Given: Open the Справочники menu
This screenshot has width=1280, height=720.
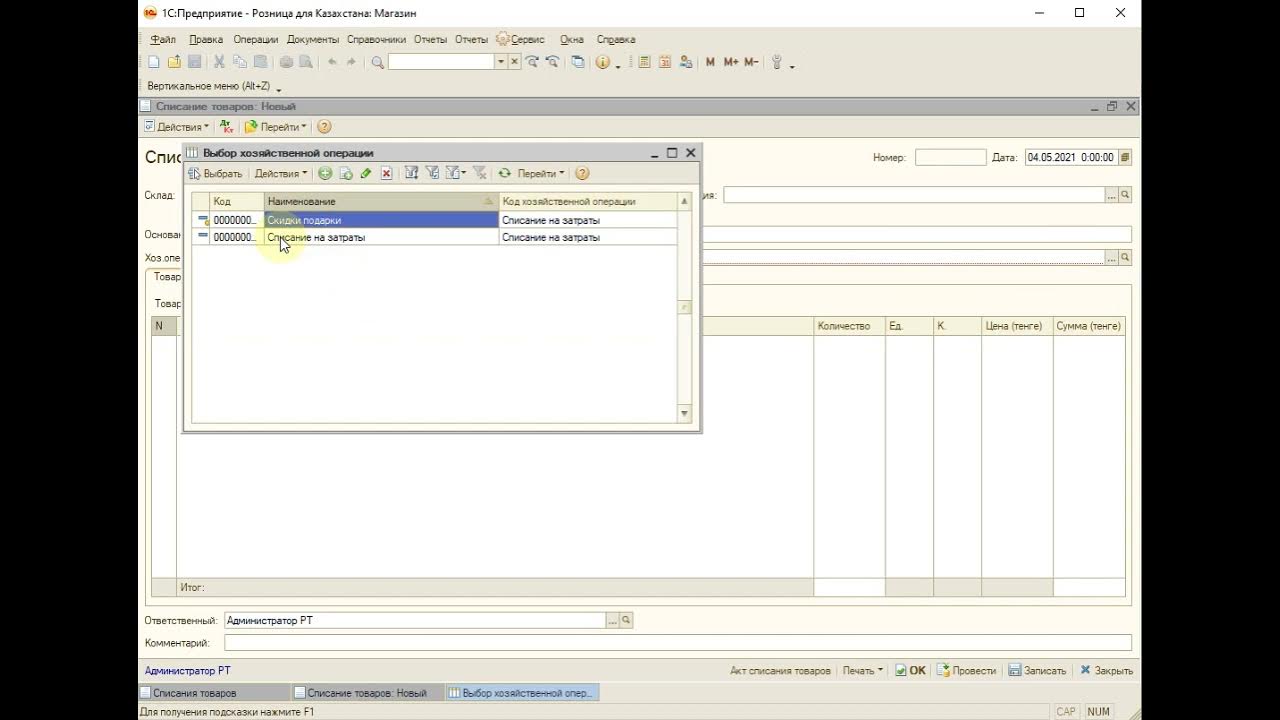Looking at the screenshot, I should click(377, 40).
